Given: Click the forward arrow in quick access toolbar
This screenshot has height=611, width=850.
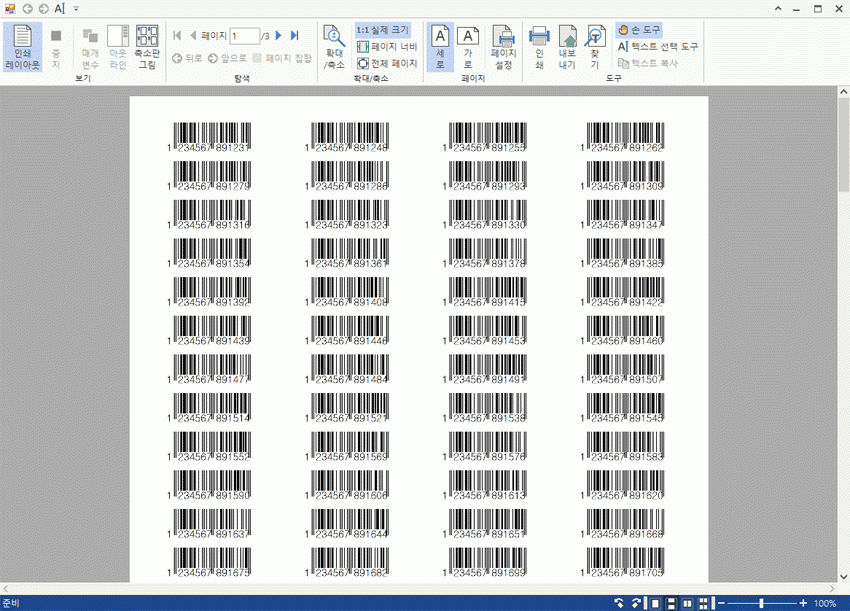Looking at the screenshot, I should [x=43, y=9].
